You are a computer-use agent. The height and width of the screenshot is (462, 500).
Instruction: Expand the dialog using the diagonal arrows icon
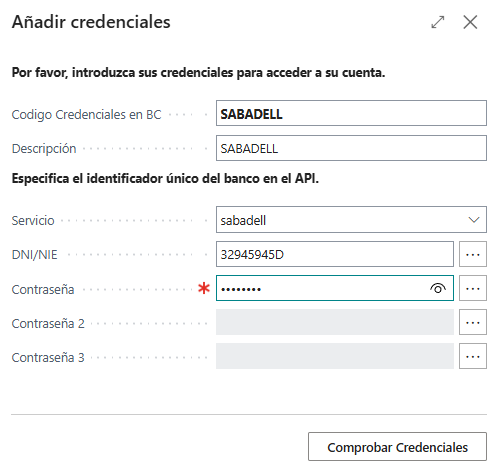tap(438, 22)
